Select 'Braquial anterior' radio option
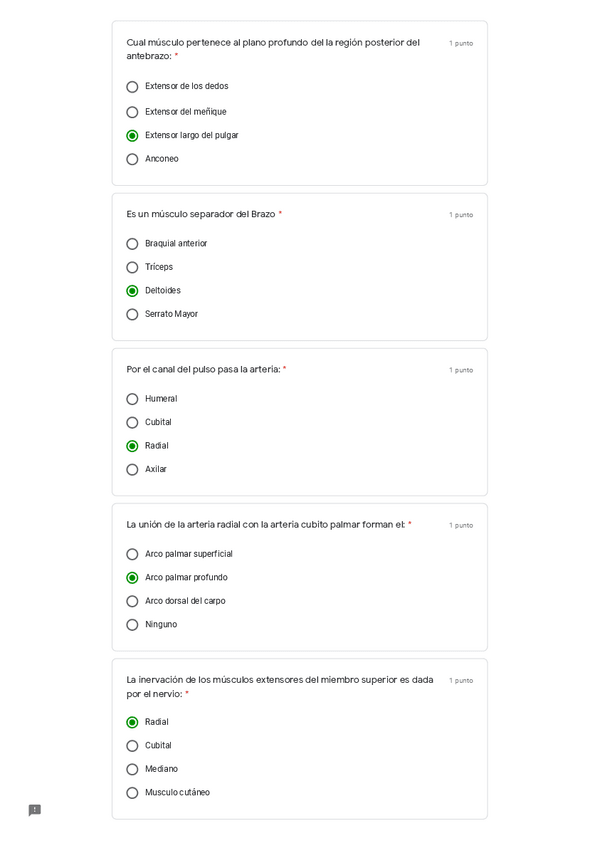 pyautogui.click(x=132, y=244)
